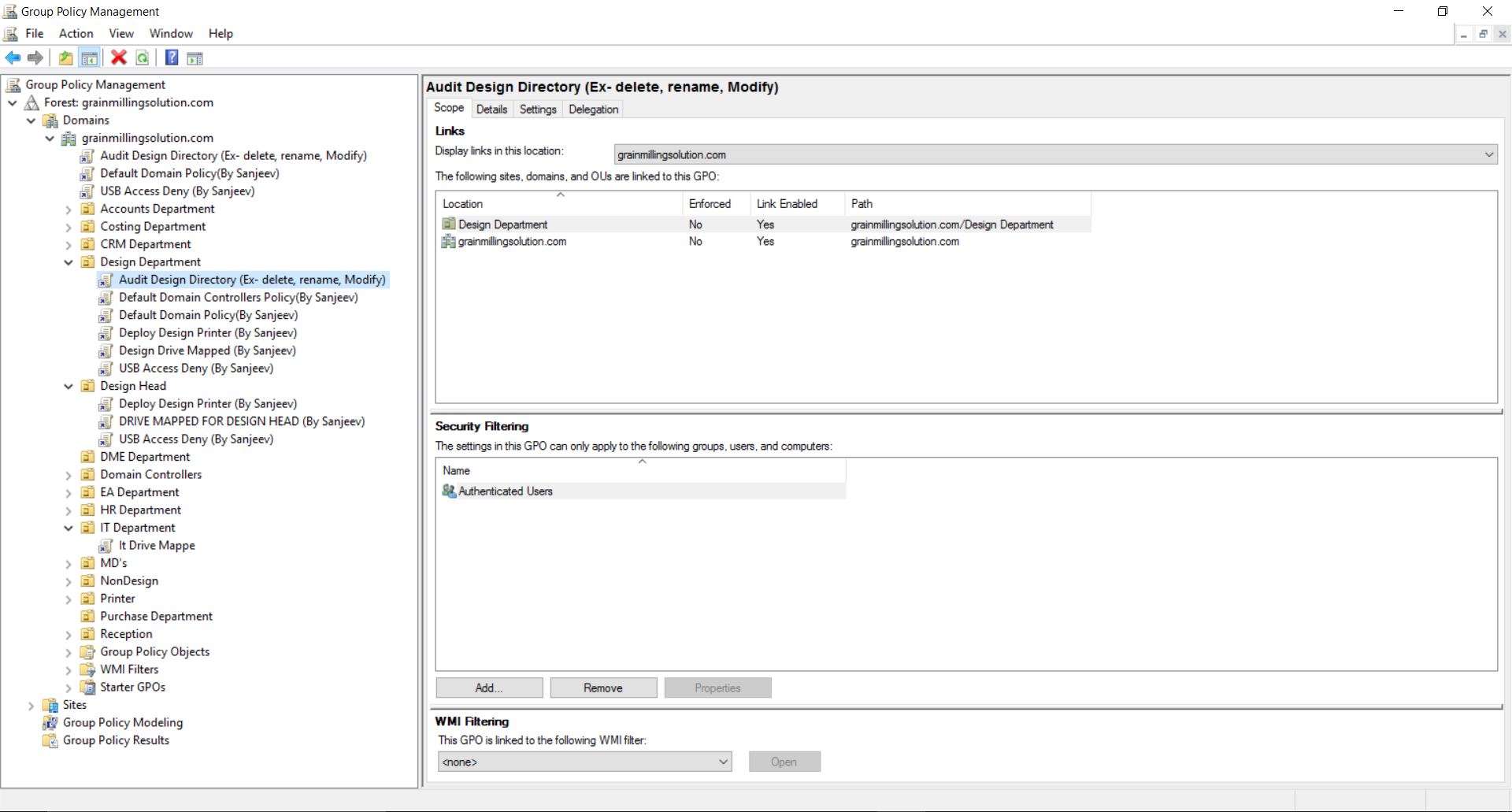Image resolution: width=1512 pixels, height=812 pixels.
Task: Click the Remove button
Action: pyautogui.click(x=603, y=688)
